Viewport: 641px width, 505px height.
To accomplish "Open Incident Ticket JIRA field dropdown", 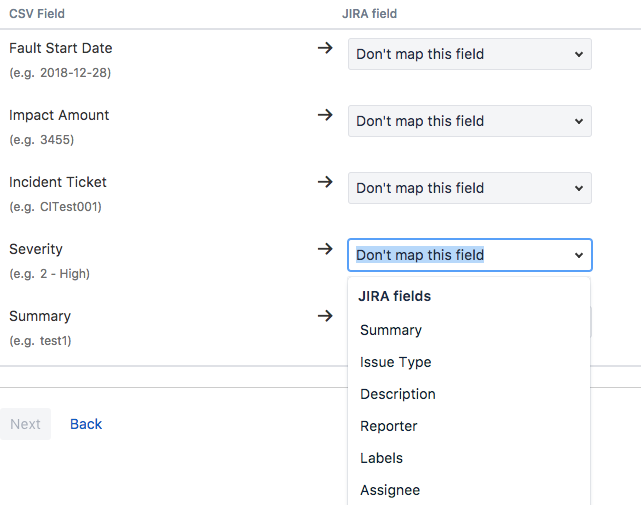I will click(469, 188).
